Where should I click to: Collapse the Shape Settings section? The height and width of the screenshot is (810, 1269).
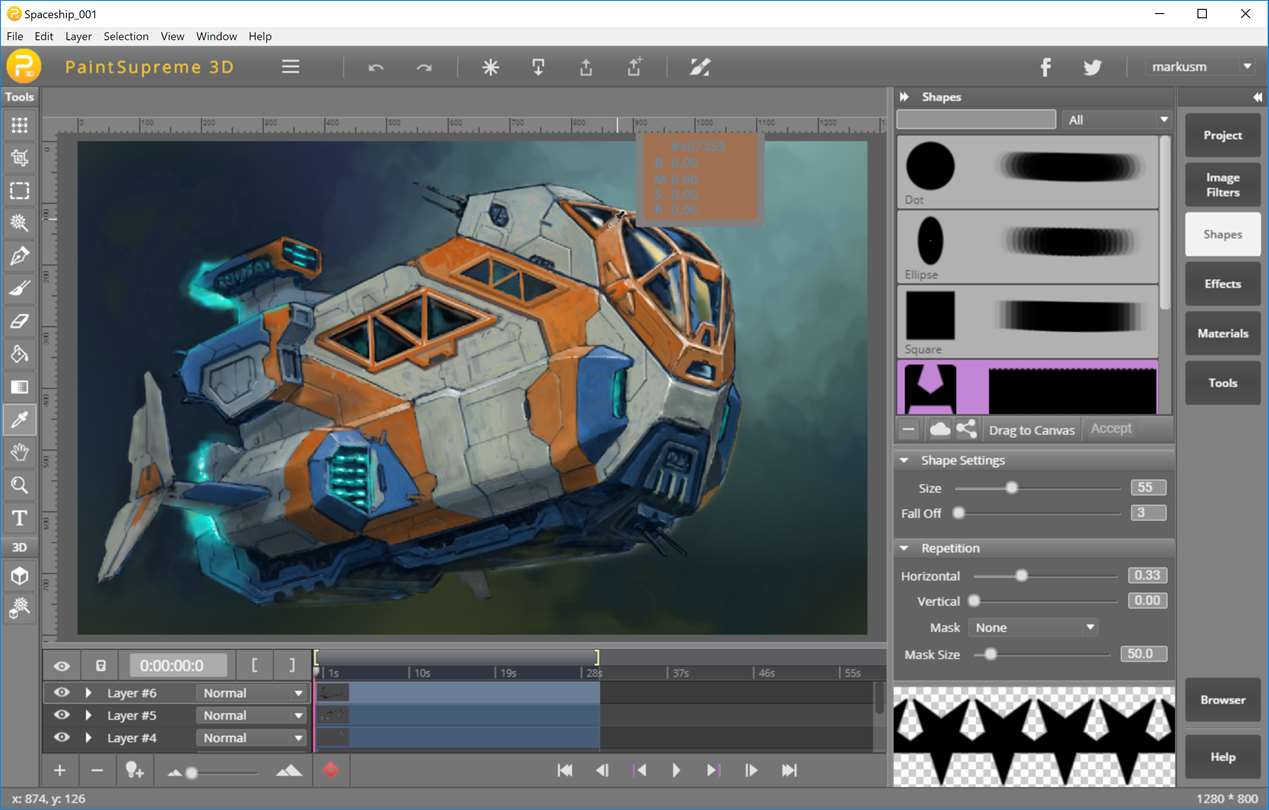(904, 461)
